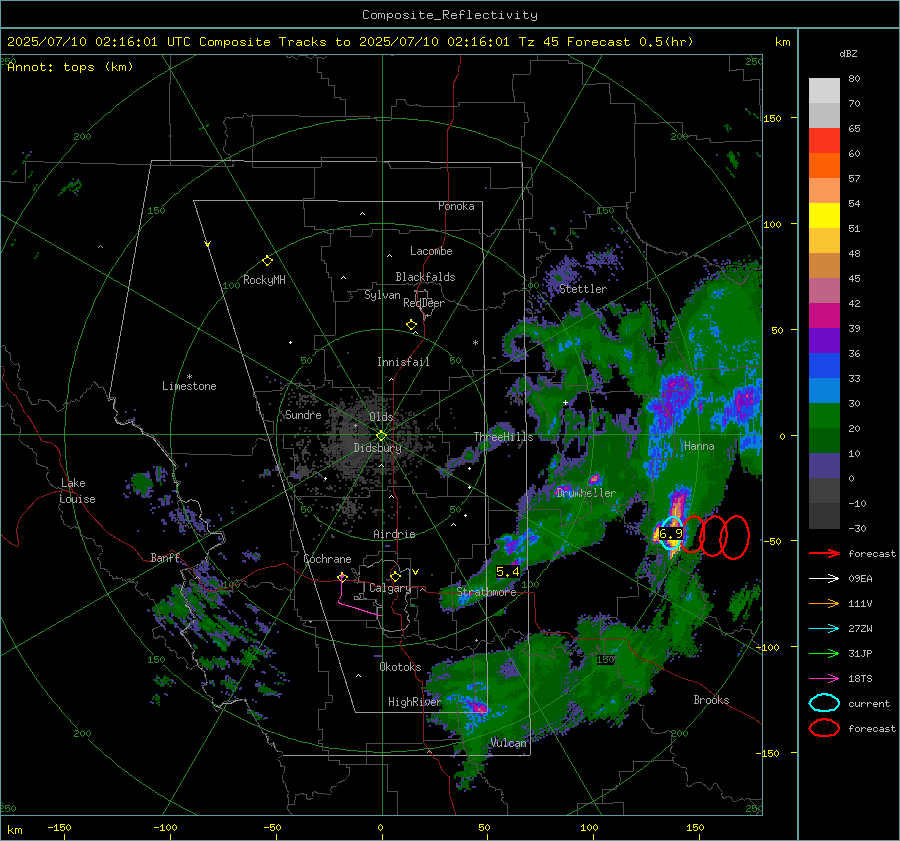This screenshot has width=900, height=841.
Task: Click the 18TS legend label
Action: (860, 679)
